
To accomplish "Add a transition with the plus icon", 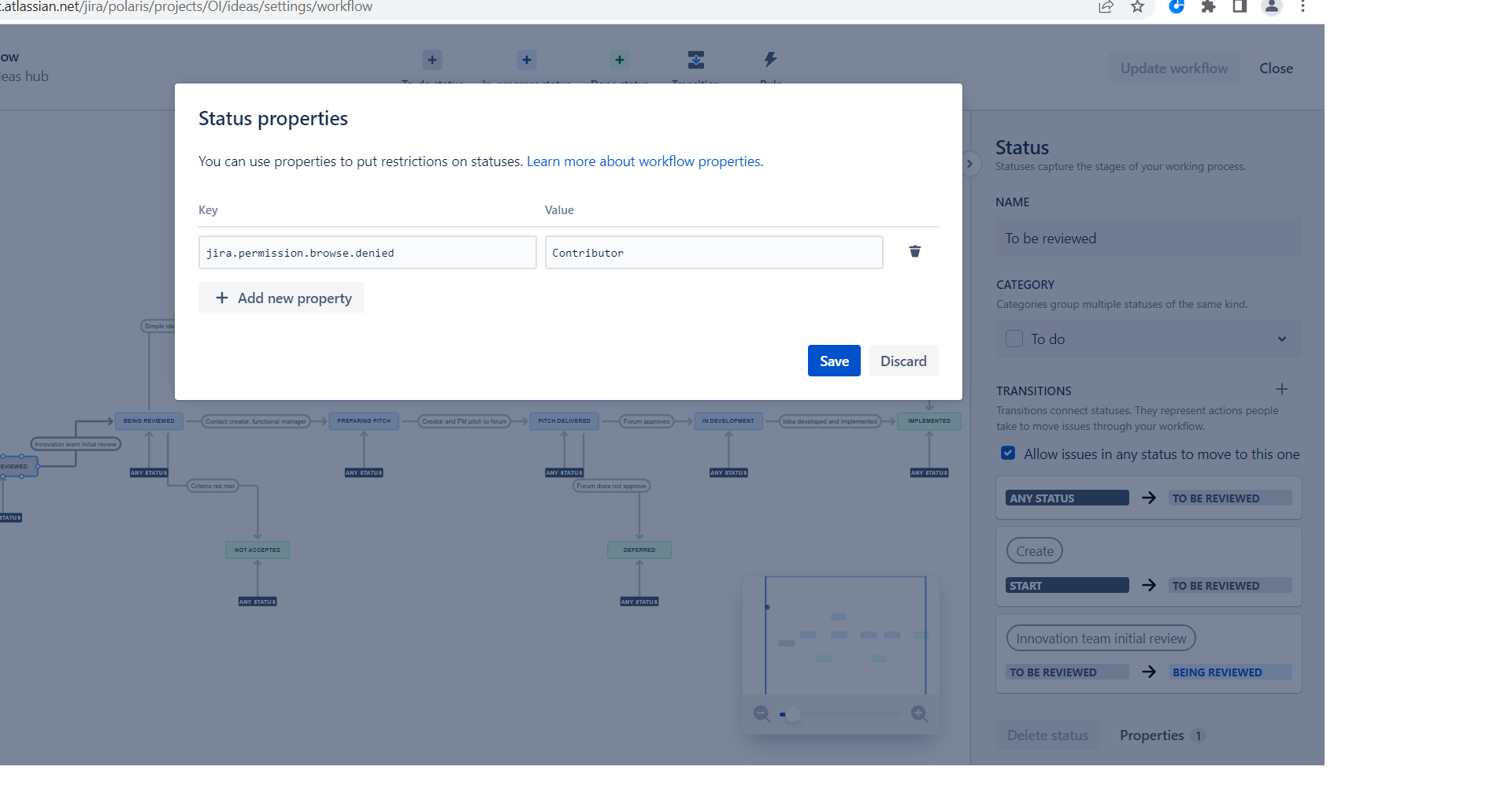I will (x=1282, y=390).
